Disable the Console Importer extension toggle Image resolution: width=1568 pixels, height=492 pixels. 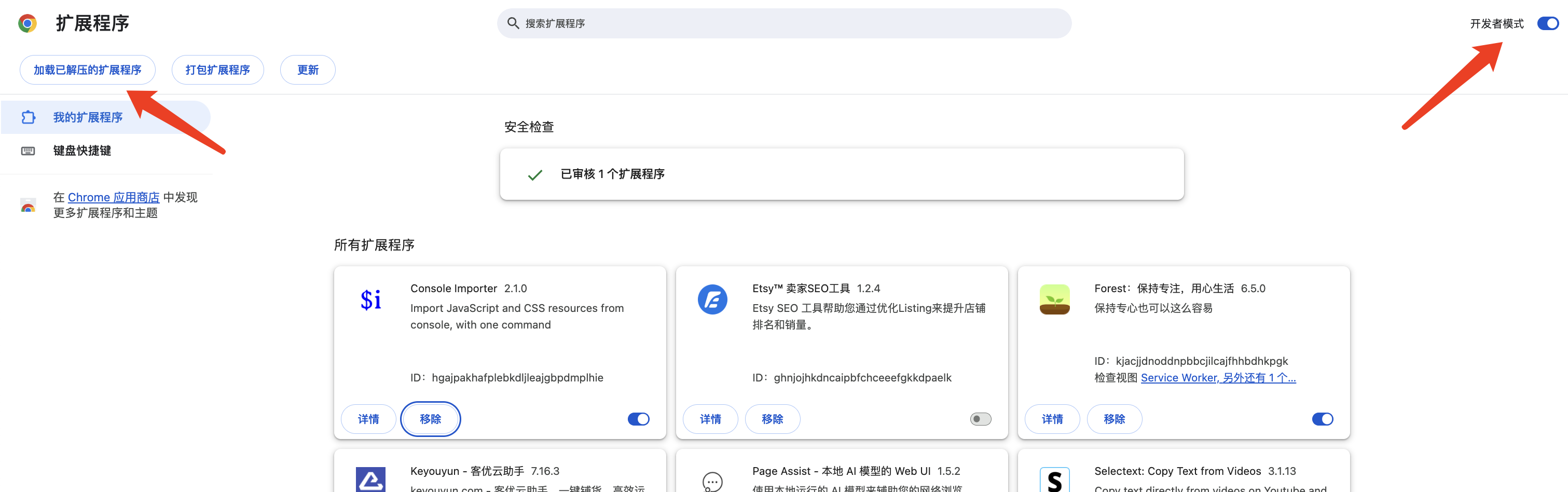pos(638,419)
